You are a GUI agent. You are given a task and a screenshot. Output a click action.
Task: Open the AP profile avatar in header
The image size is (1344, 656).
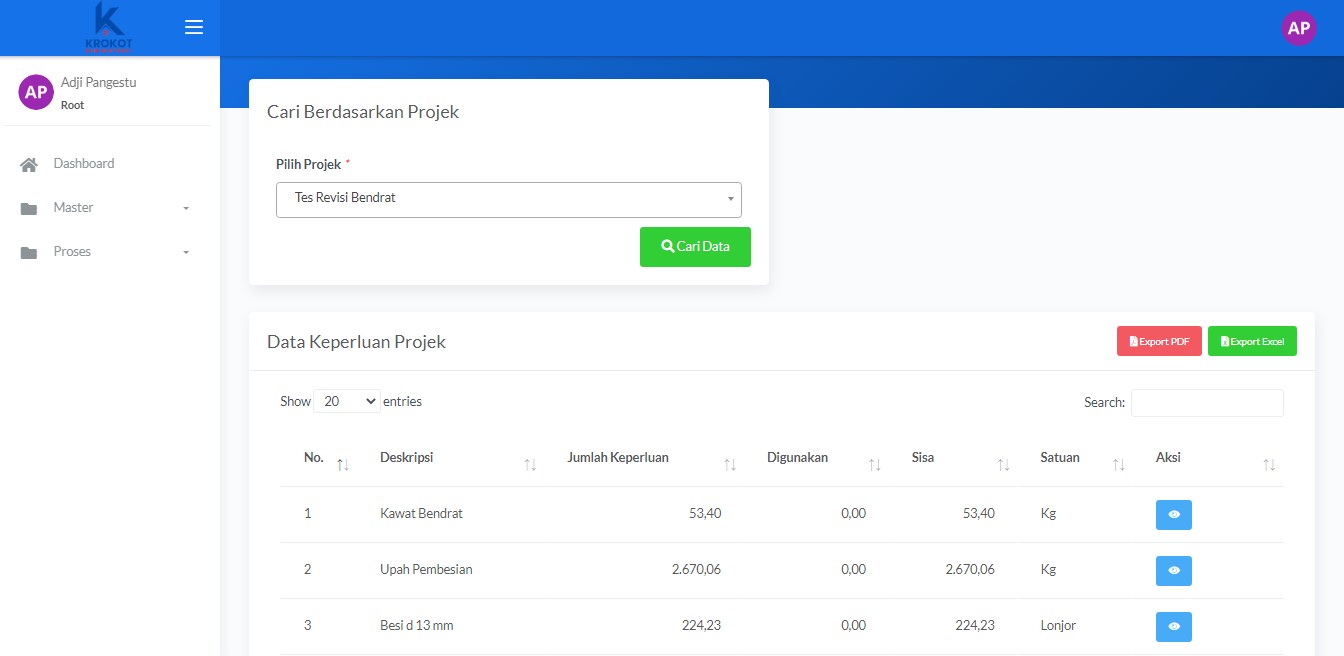(x=1298, y=28)
